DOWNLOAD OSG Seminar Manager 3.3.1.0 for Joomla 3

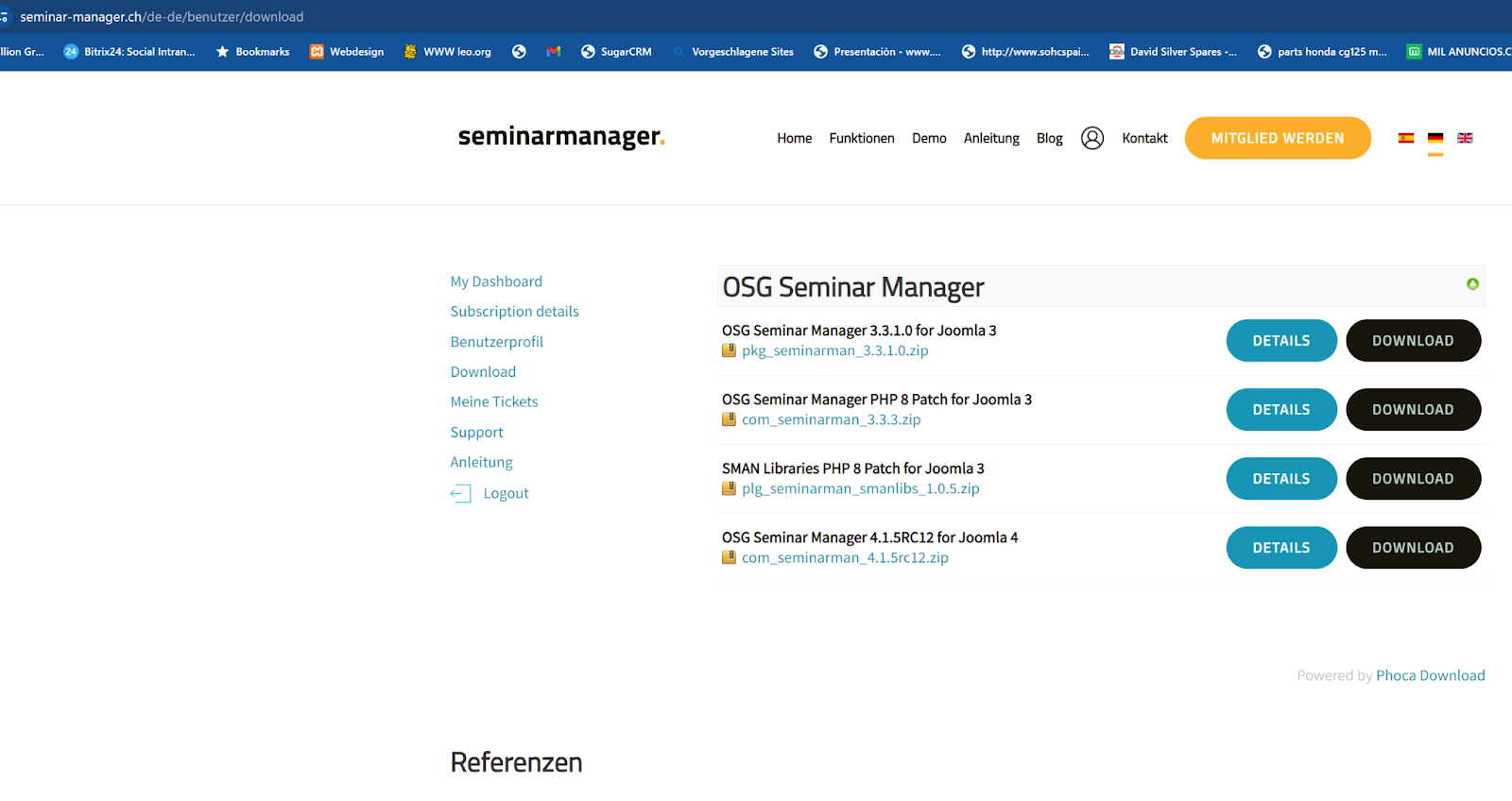pyautogui.click(x=1413, y=341)
